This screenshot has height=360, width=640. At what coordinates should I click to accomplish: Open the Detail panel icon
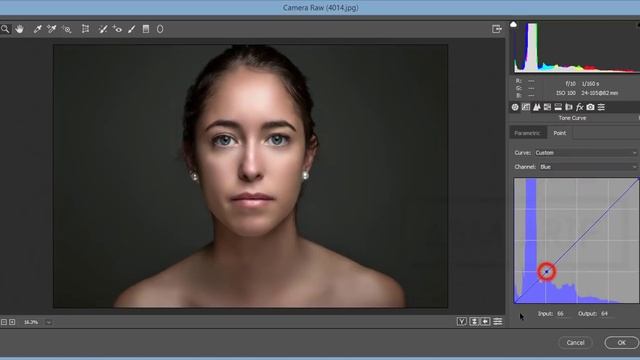537,107
